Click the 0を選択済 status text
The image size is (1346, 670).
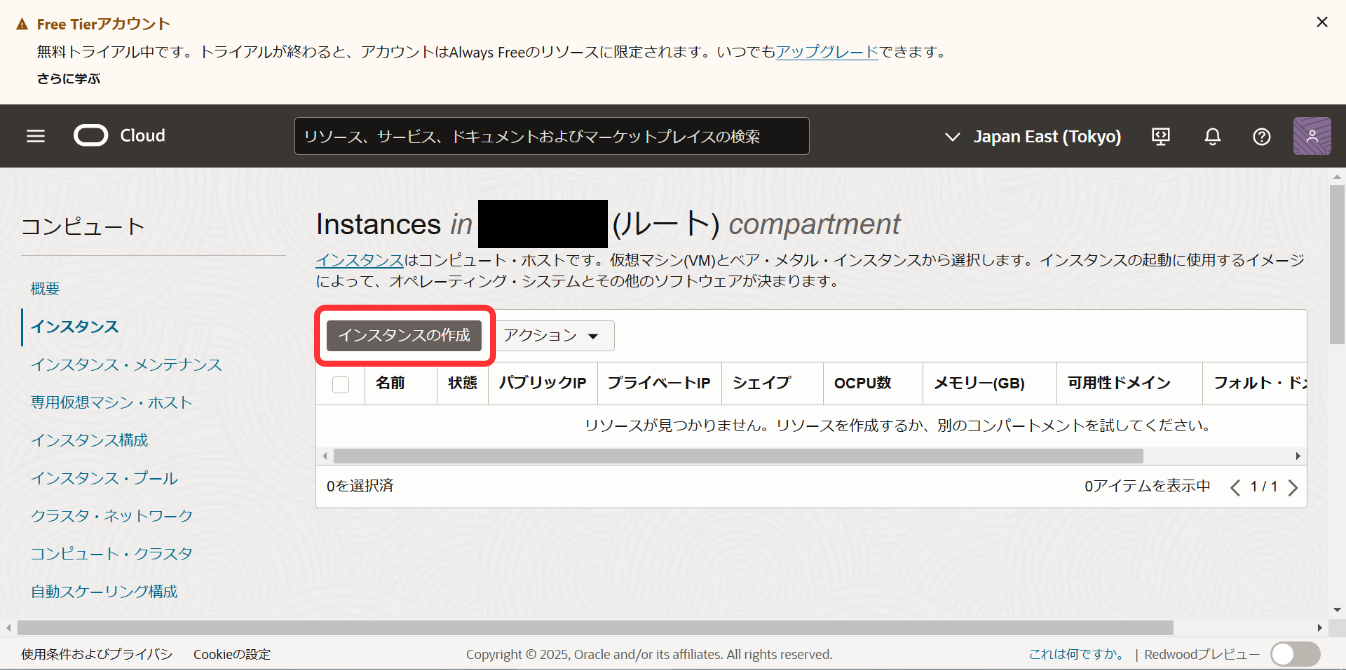(360, 486)
